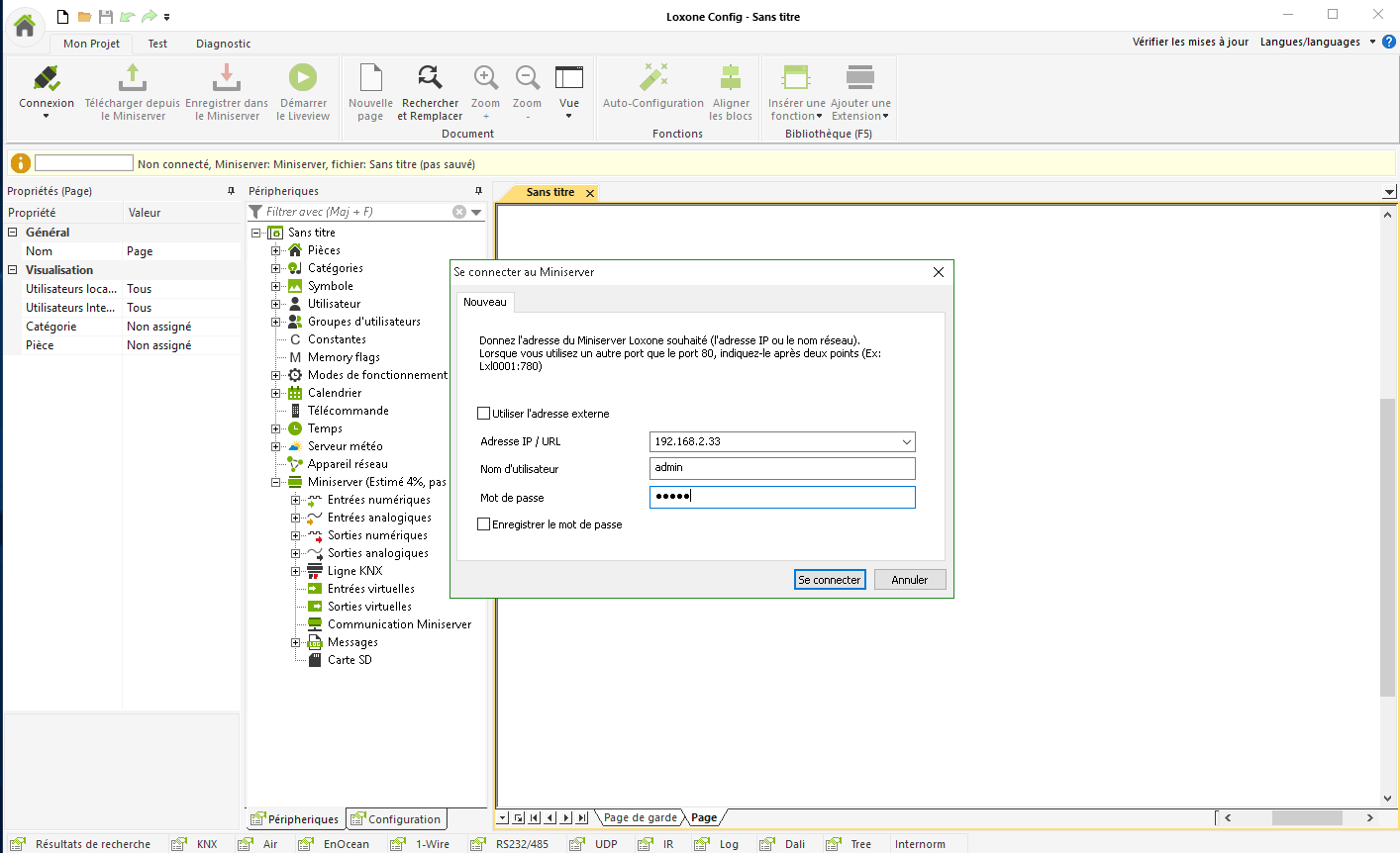
Task: Open the peripherals filter dropdown arrow
Action: 476,212
